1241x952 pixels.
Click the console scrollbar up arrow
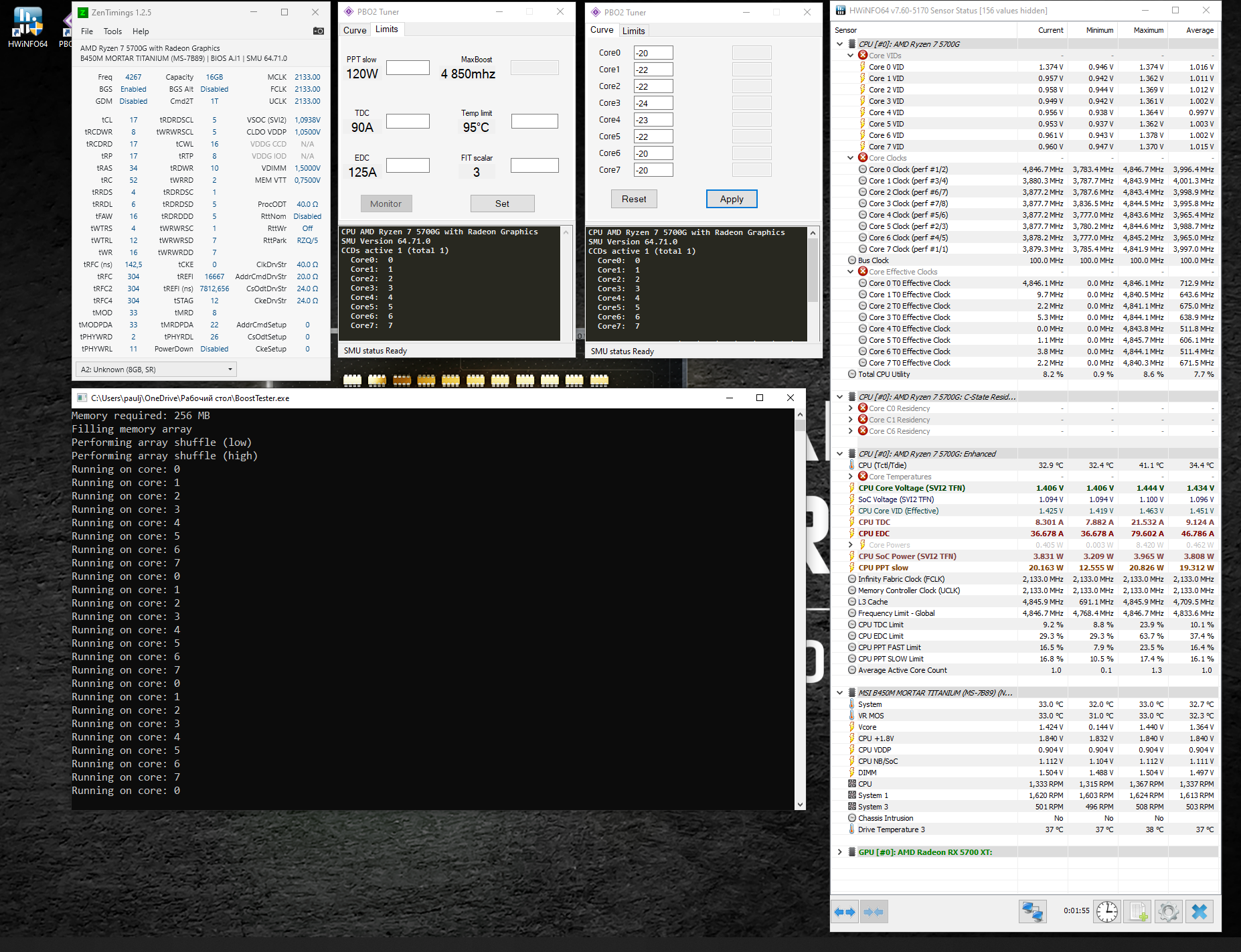coord(800,414)
